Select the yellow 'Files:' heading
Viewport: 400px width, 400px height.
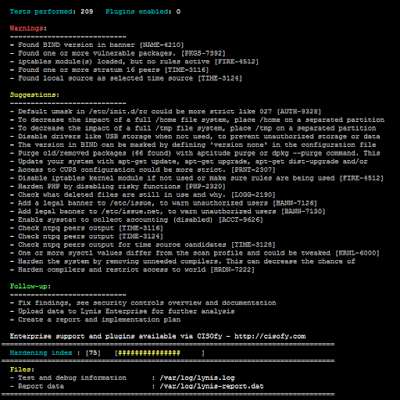coord(22,369)
